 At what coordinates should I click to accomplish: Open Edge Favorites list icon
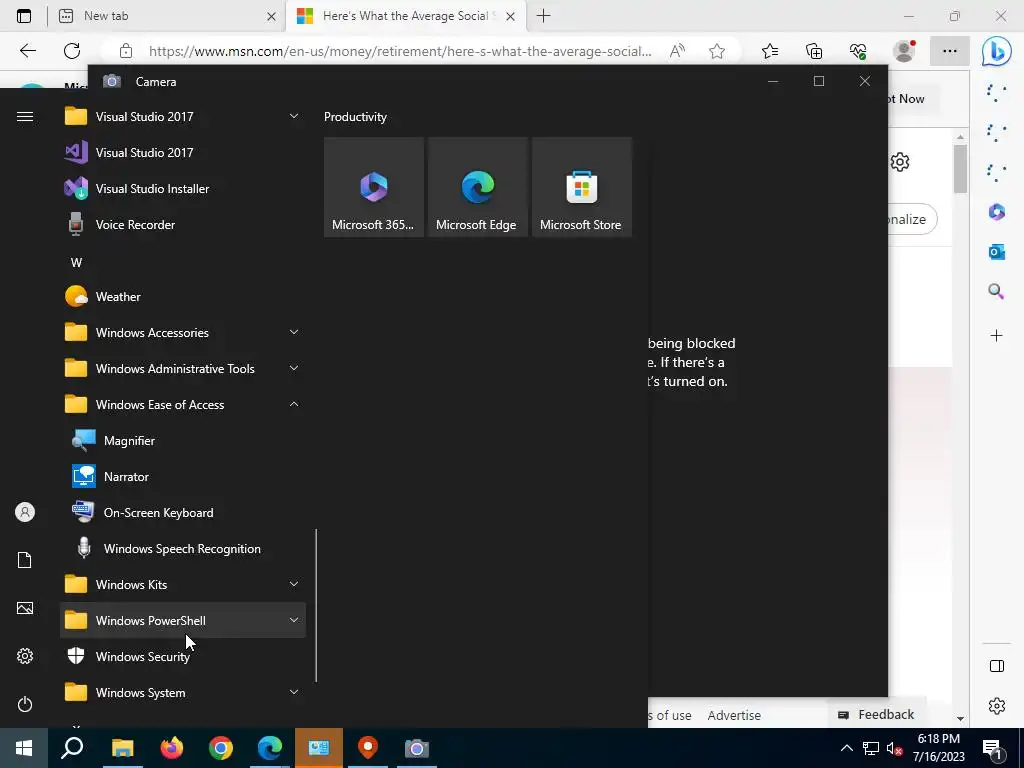(x=770, y=51)
